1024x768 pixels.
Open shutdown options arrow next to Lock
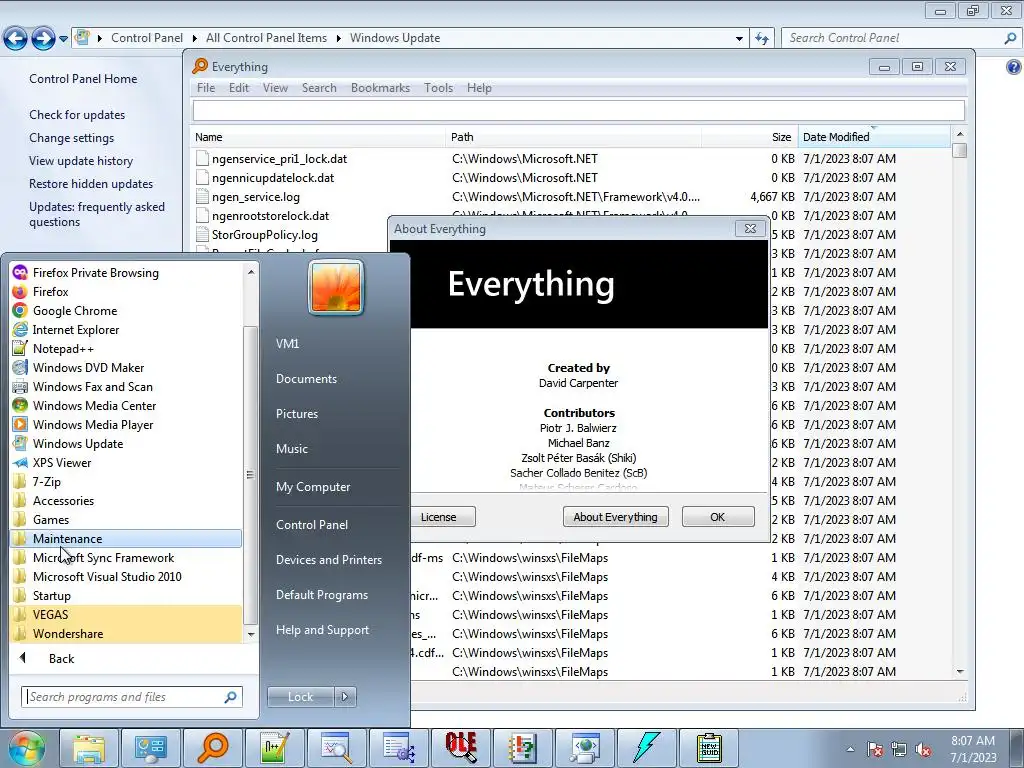[x=345, y=697]
